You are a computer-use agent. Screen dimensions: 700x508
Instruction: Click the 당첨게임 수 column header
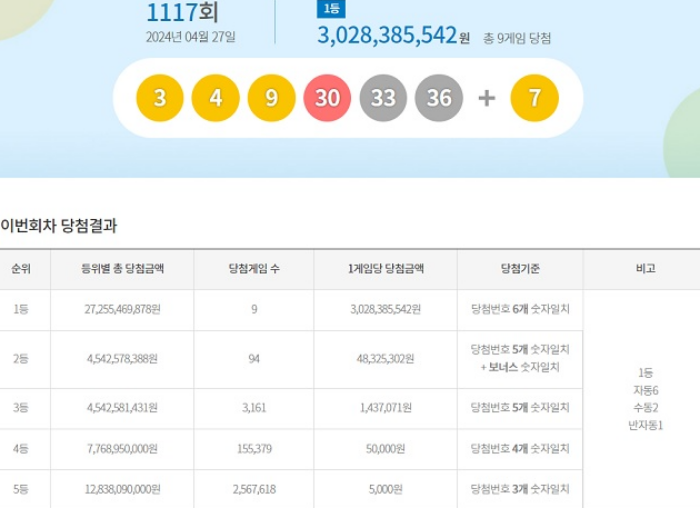[x=254, y=269]
